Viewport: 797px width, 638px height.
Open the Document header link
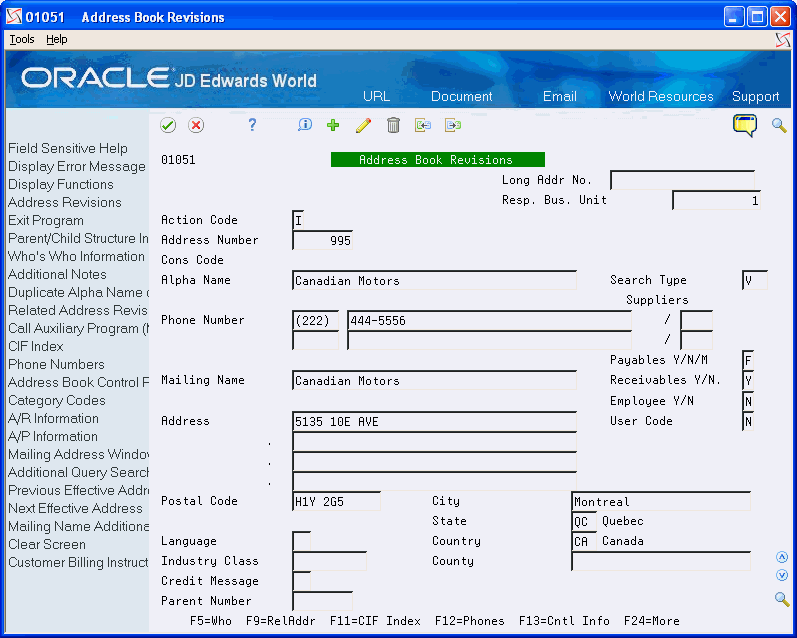462,96
